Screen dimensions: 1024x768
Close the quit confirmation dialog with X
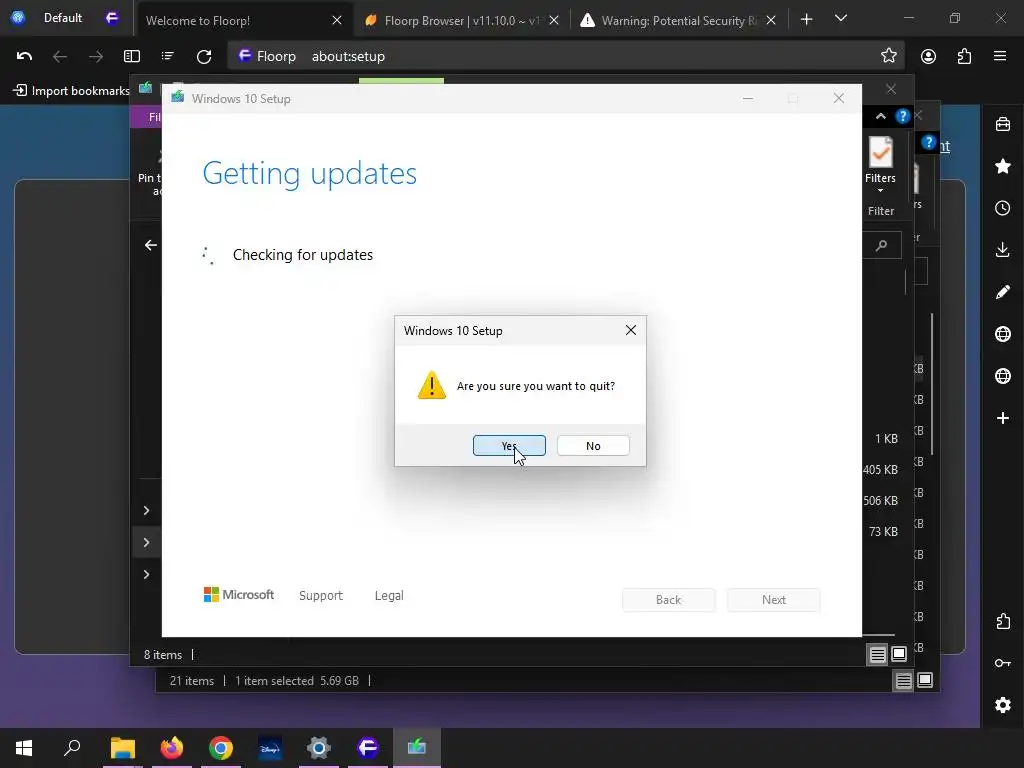click(630, 330)
